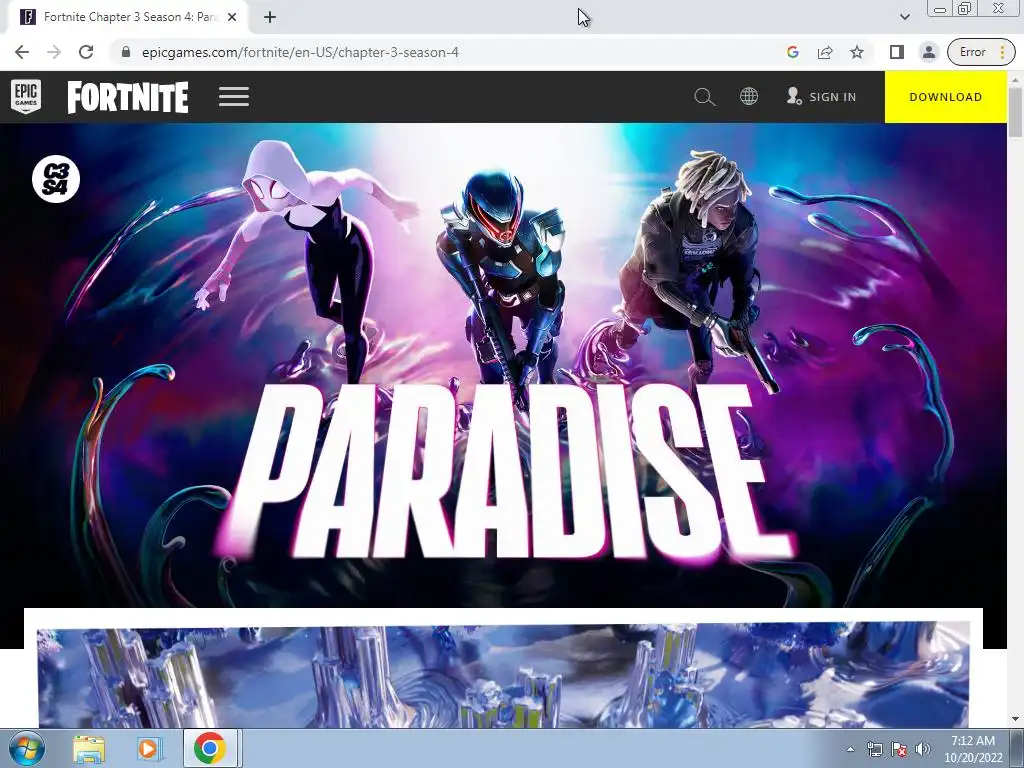Launch Windows Media Player from taskbar
This screenshot has height=768, width=1024.
148,749
